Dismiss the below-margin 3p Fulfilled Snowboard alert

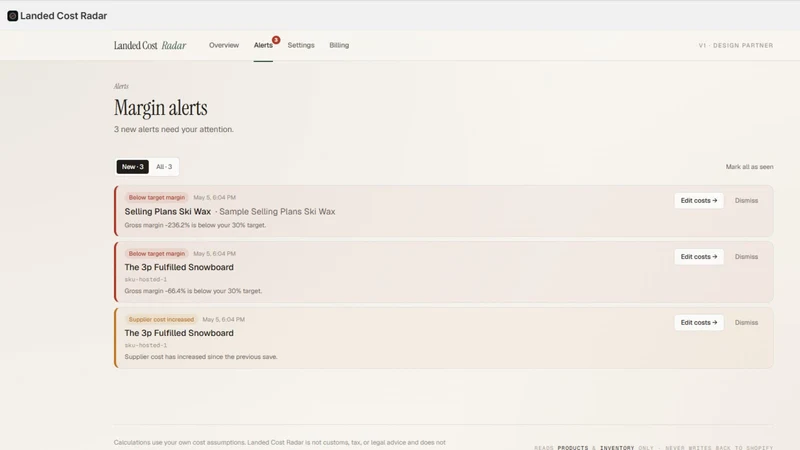(746, 257)
